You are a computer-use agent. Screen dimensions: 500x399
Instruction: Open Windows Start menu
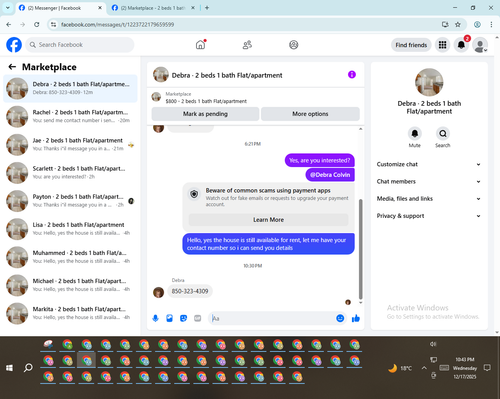(x=9, y=368)
